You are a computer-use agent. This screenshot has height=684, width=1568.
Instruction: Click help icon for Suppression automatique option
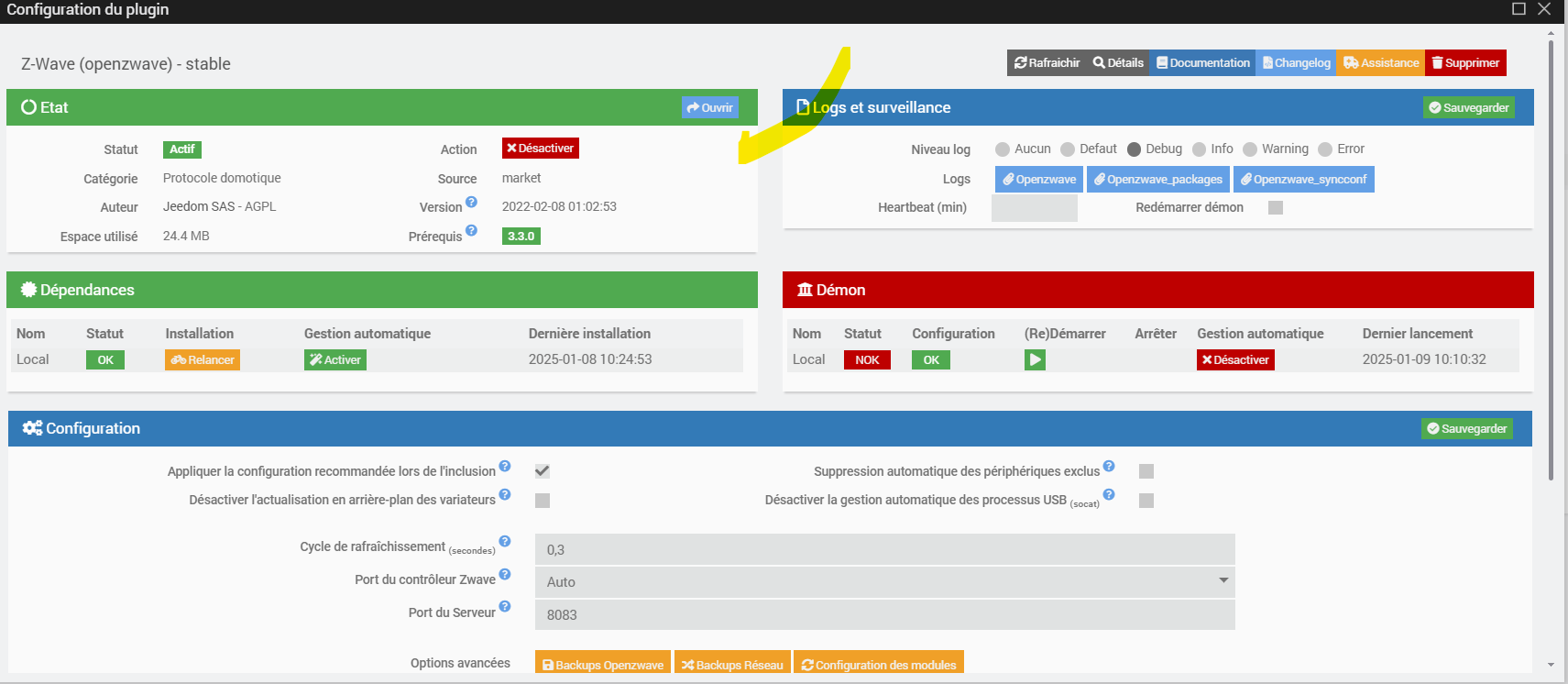(1109, 466)
